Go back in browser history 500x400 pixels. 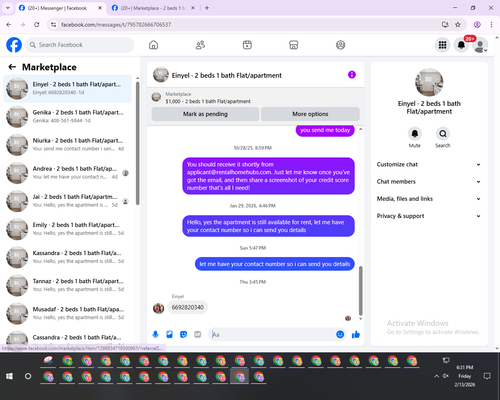(x=9, y=24)
